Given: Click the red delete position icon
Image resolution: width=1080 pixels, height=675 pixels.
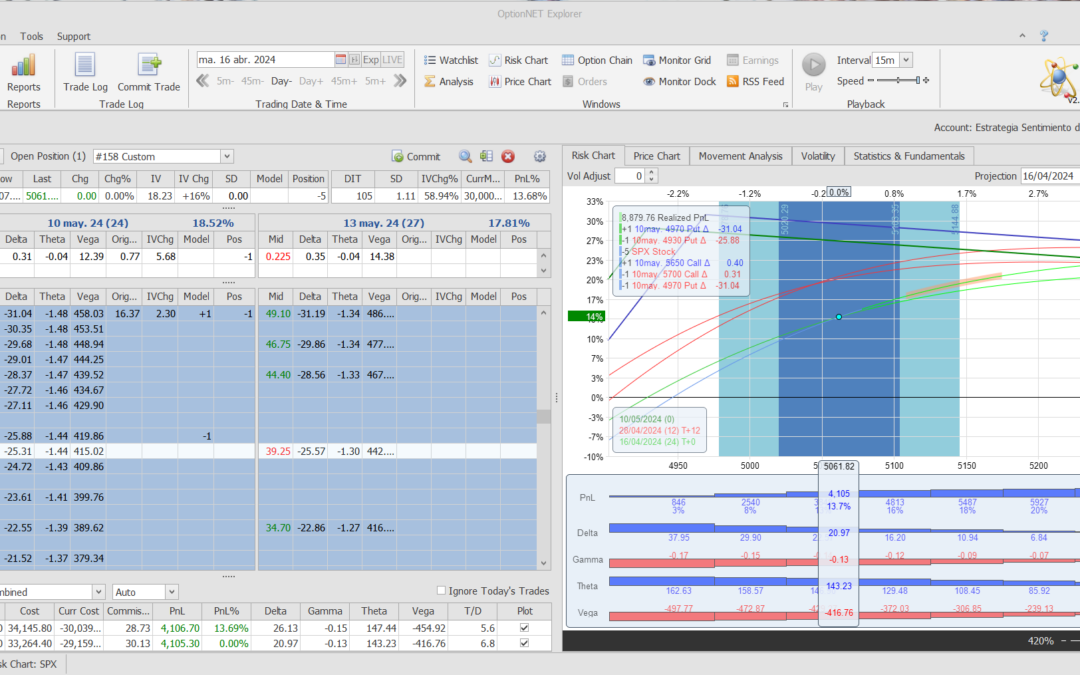Looking at the screenshot, I should coord(508,157).
